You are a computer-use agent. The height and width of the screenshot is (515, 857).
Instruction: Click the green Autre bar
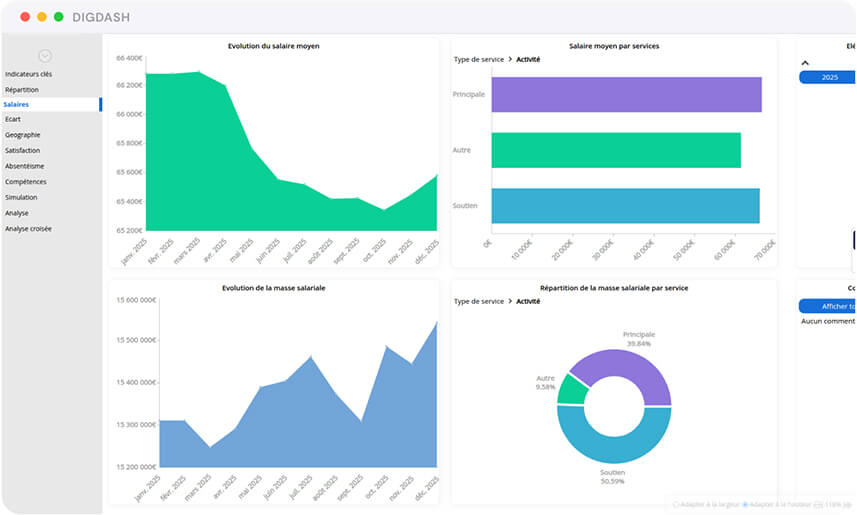(x=616, y=150)
